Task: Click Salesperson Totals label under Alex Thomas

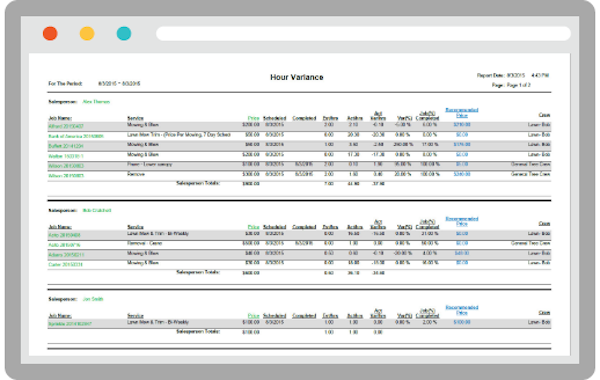Action: pos(198,183)
